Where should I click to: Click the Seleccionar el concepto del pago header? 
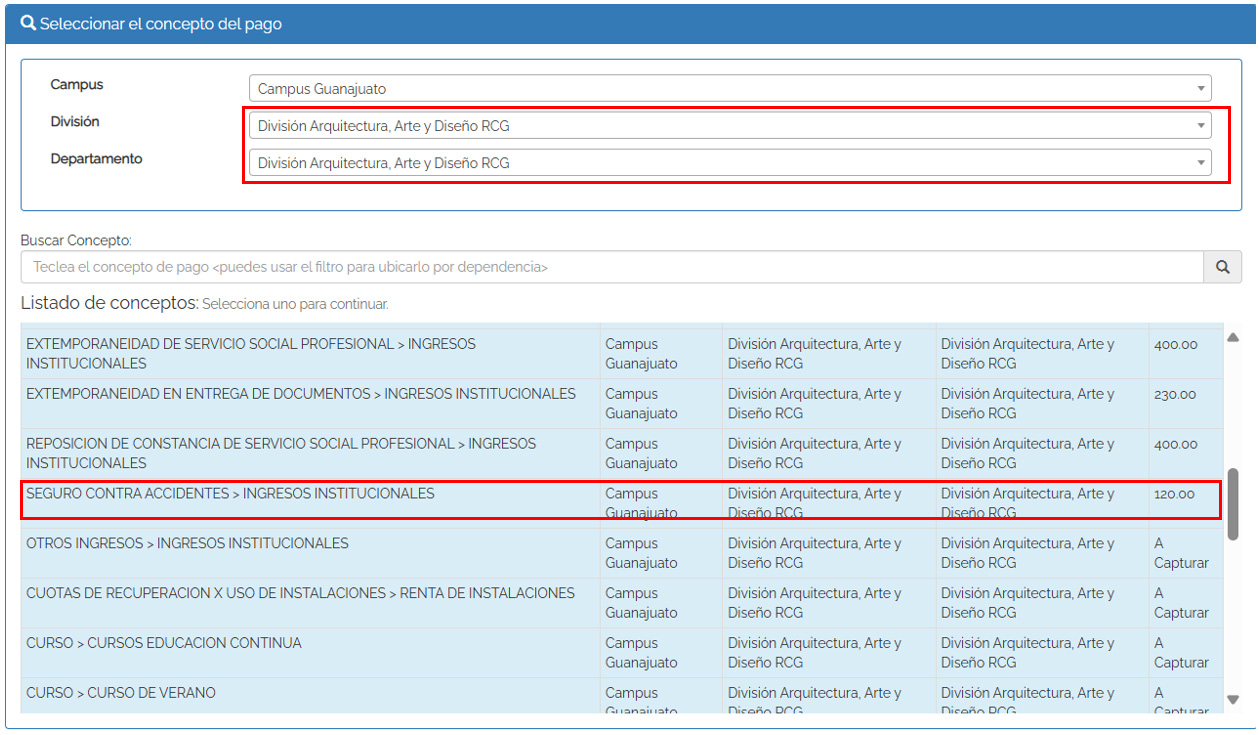pyautogui.click(x=160, y=24)
